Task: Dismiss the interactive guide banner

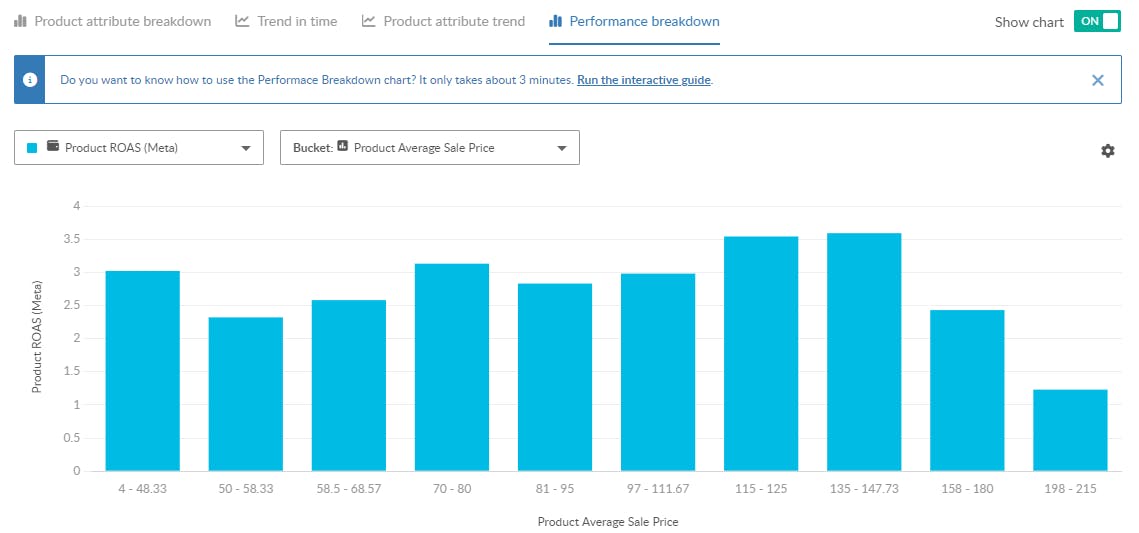Action: [x=1098, y=80]
